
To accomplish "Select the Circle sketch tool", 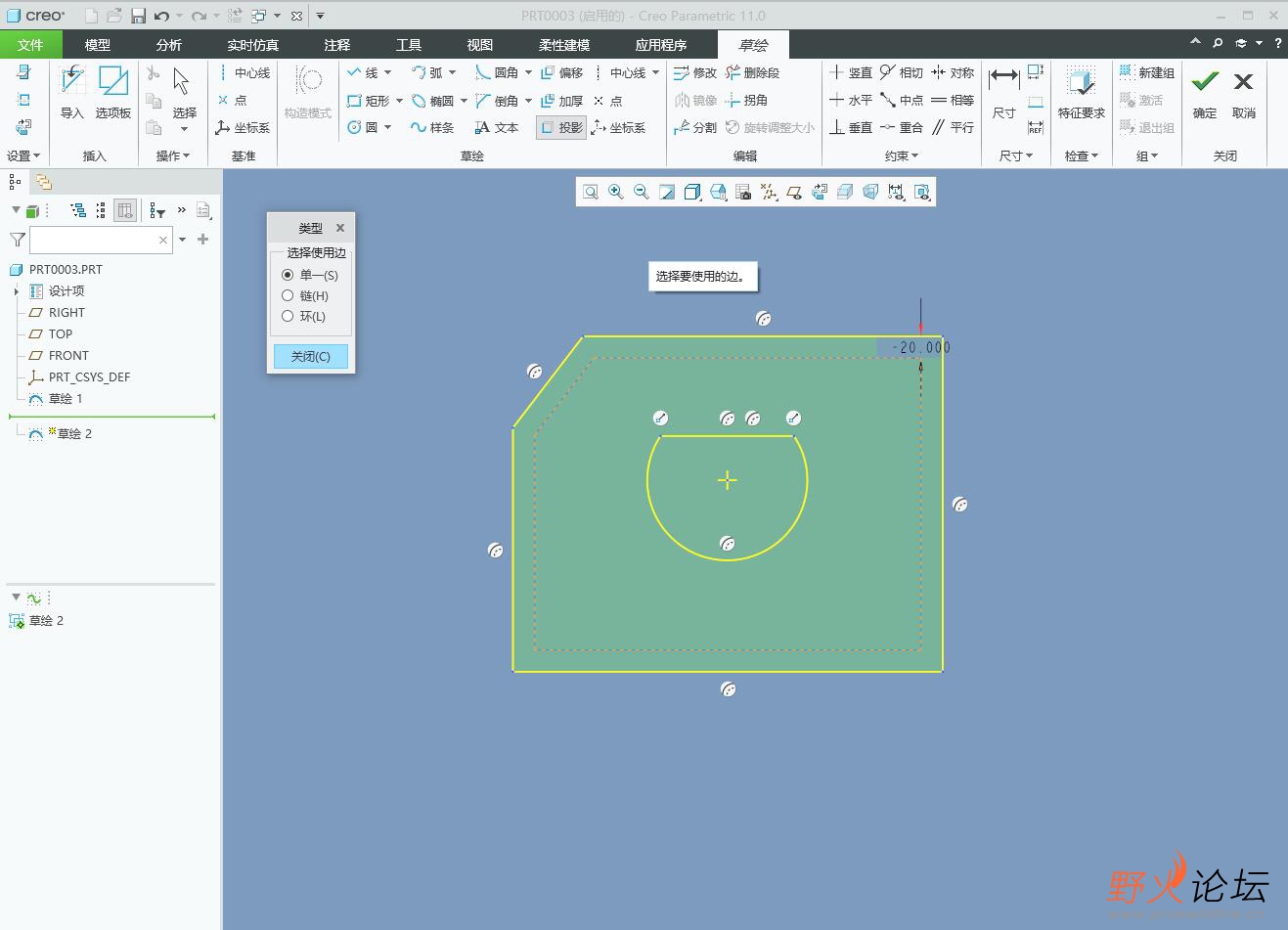I will [362, 127].
